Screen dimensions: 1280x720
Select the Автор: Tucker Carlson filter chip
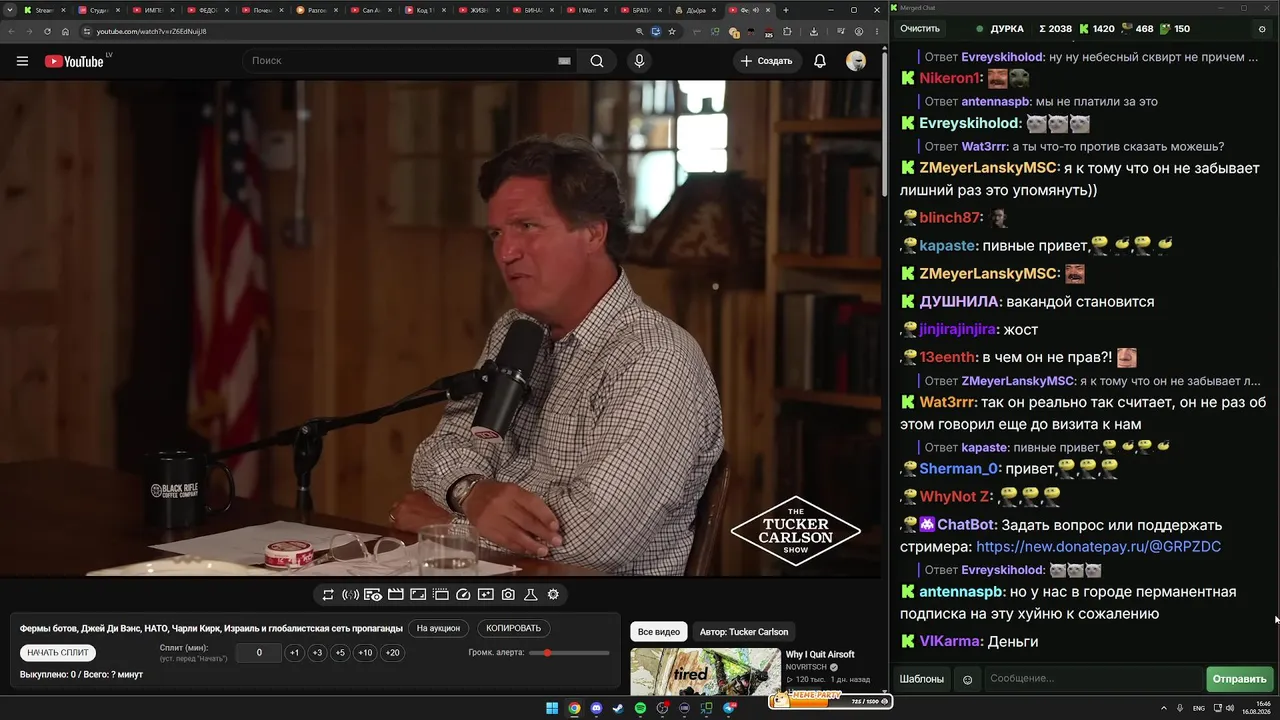tap(744, 632)
